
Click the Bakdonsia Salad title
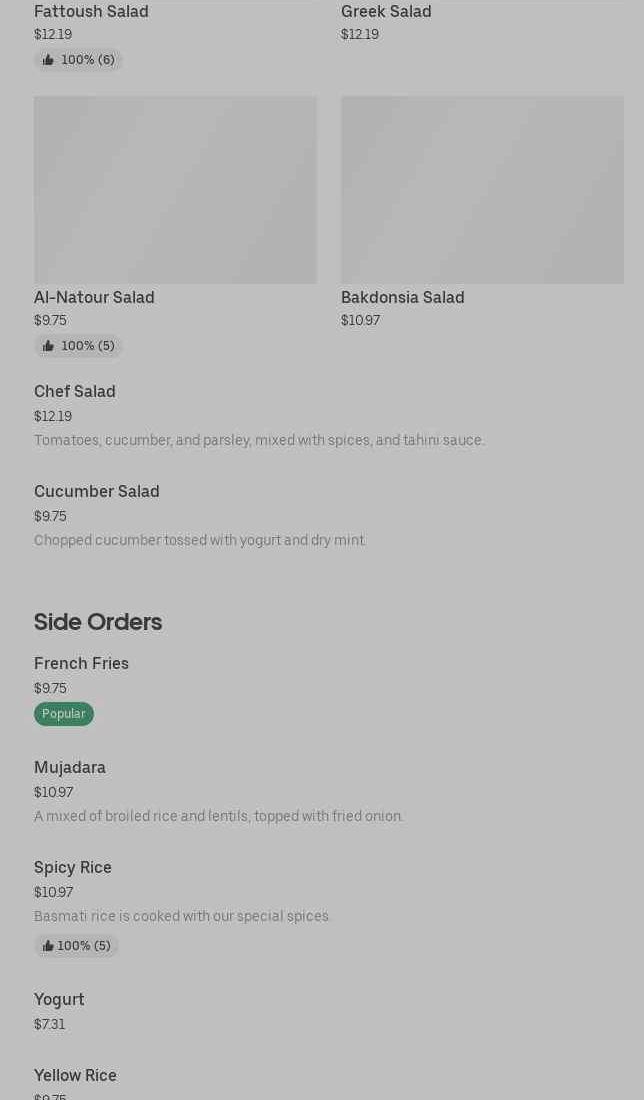point(403,298)
